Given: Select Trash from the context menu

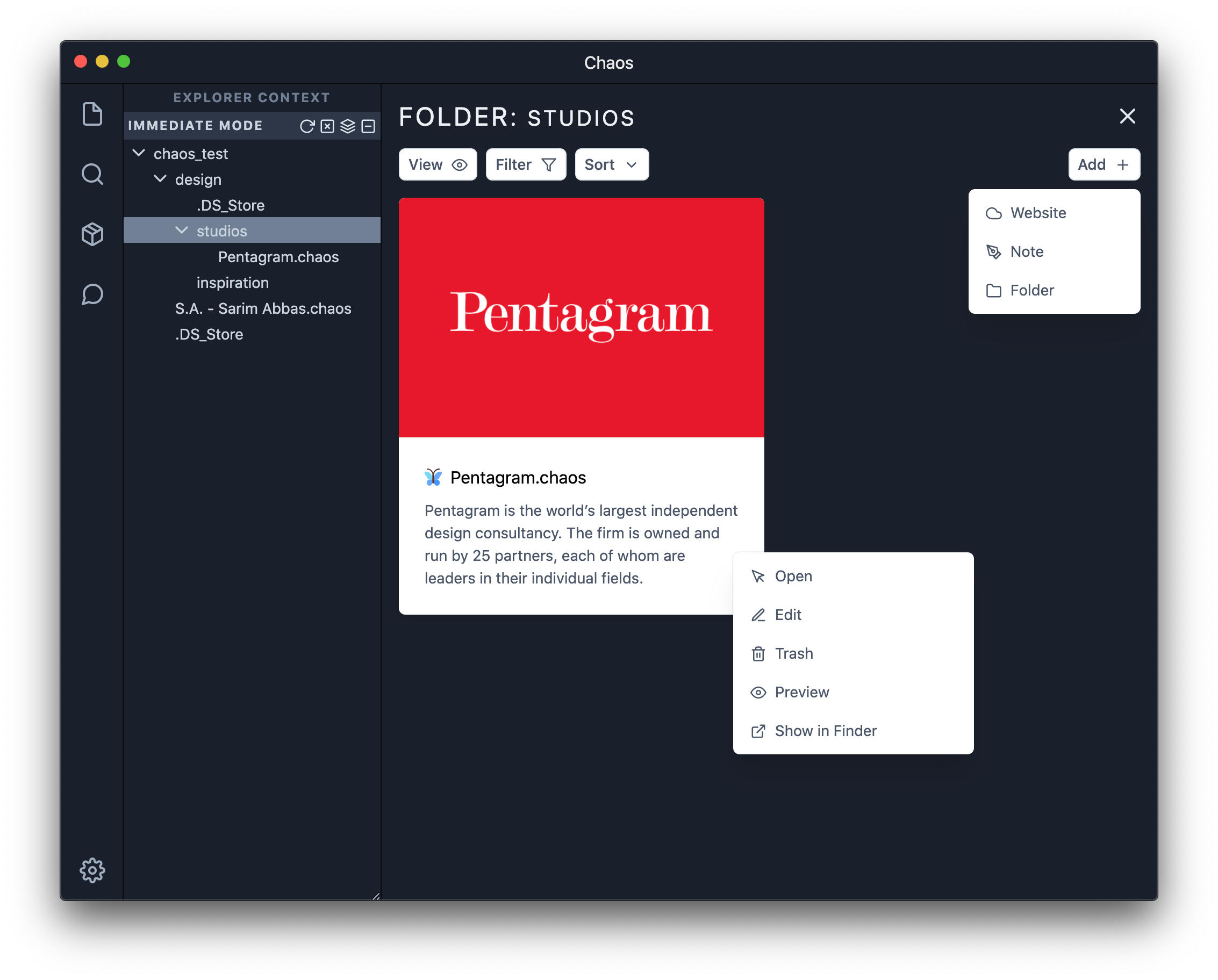Looking at the screenshot, I should (x=794, y=653).
